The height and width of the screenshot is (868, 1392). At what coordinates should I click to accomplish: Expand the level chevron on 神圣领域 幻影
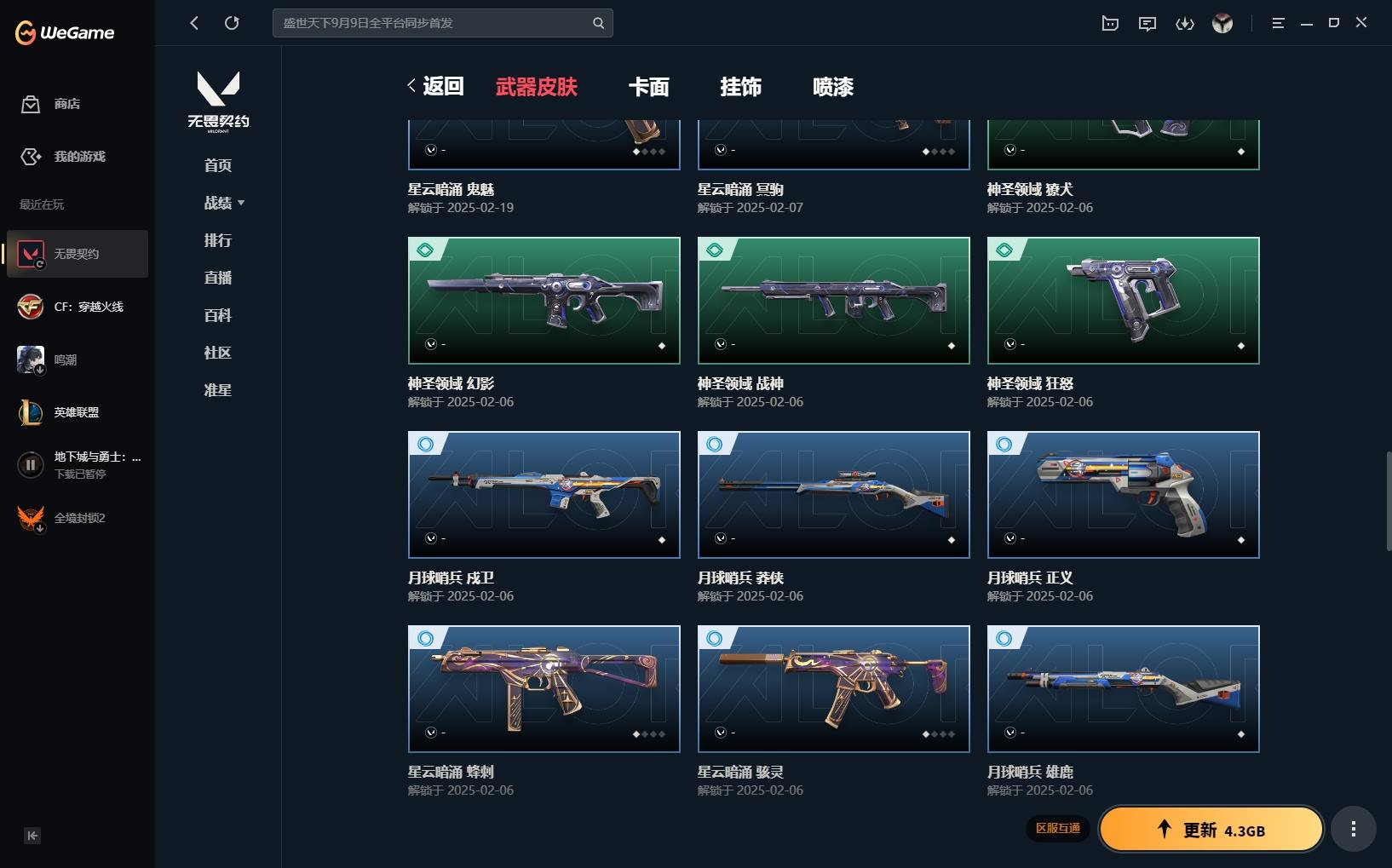(x=431, y=344)
